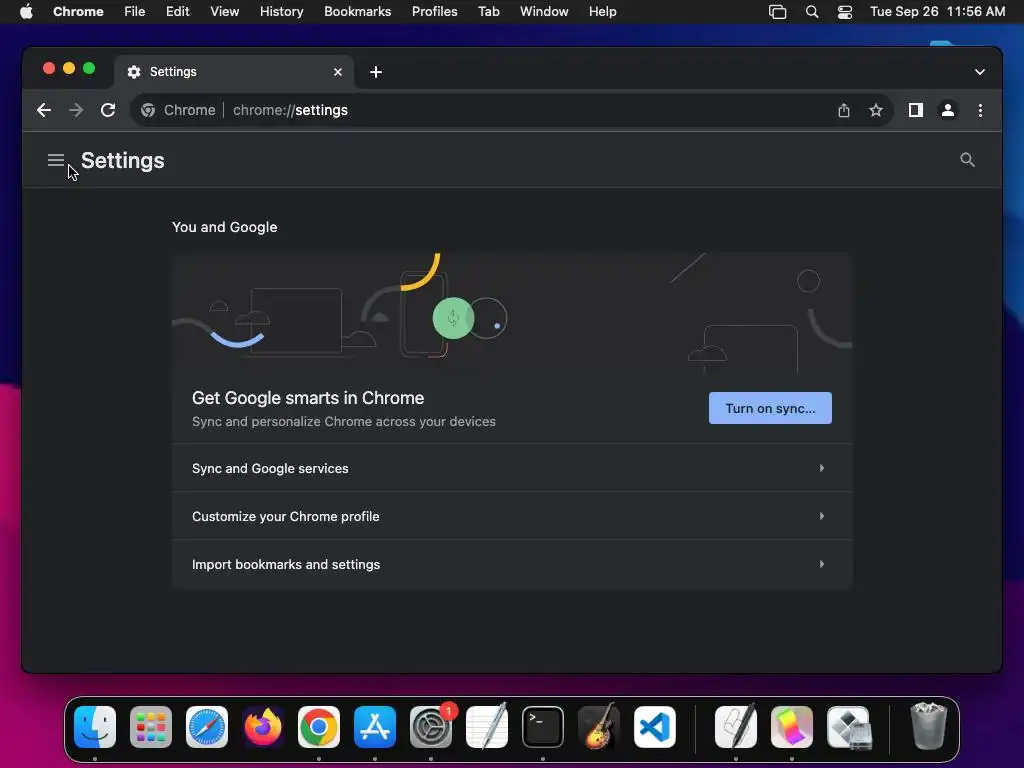Click the forward navigation arrow

click(x=76, y=110)
